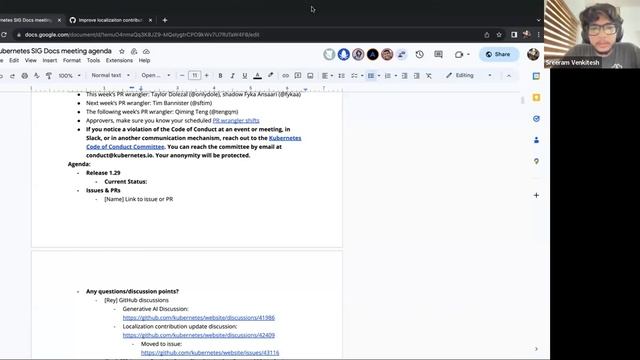Open the Maps side panel icon

[536, 161]
